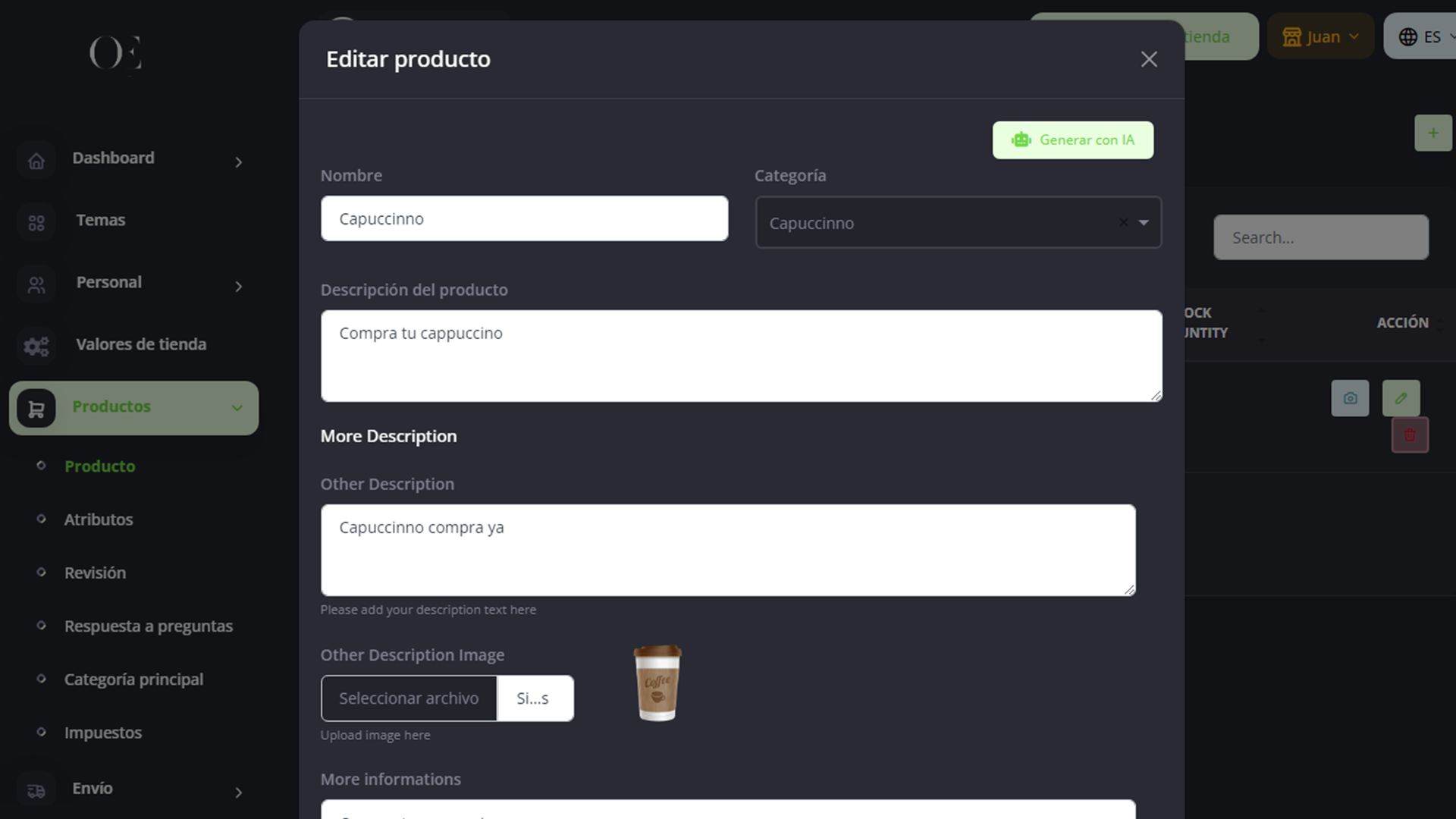The image size is (1456, 819).
Task: Open the Categoría dropdown arrow
Action: click(1144, 223)
